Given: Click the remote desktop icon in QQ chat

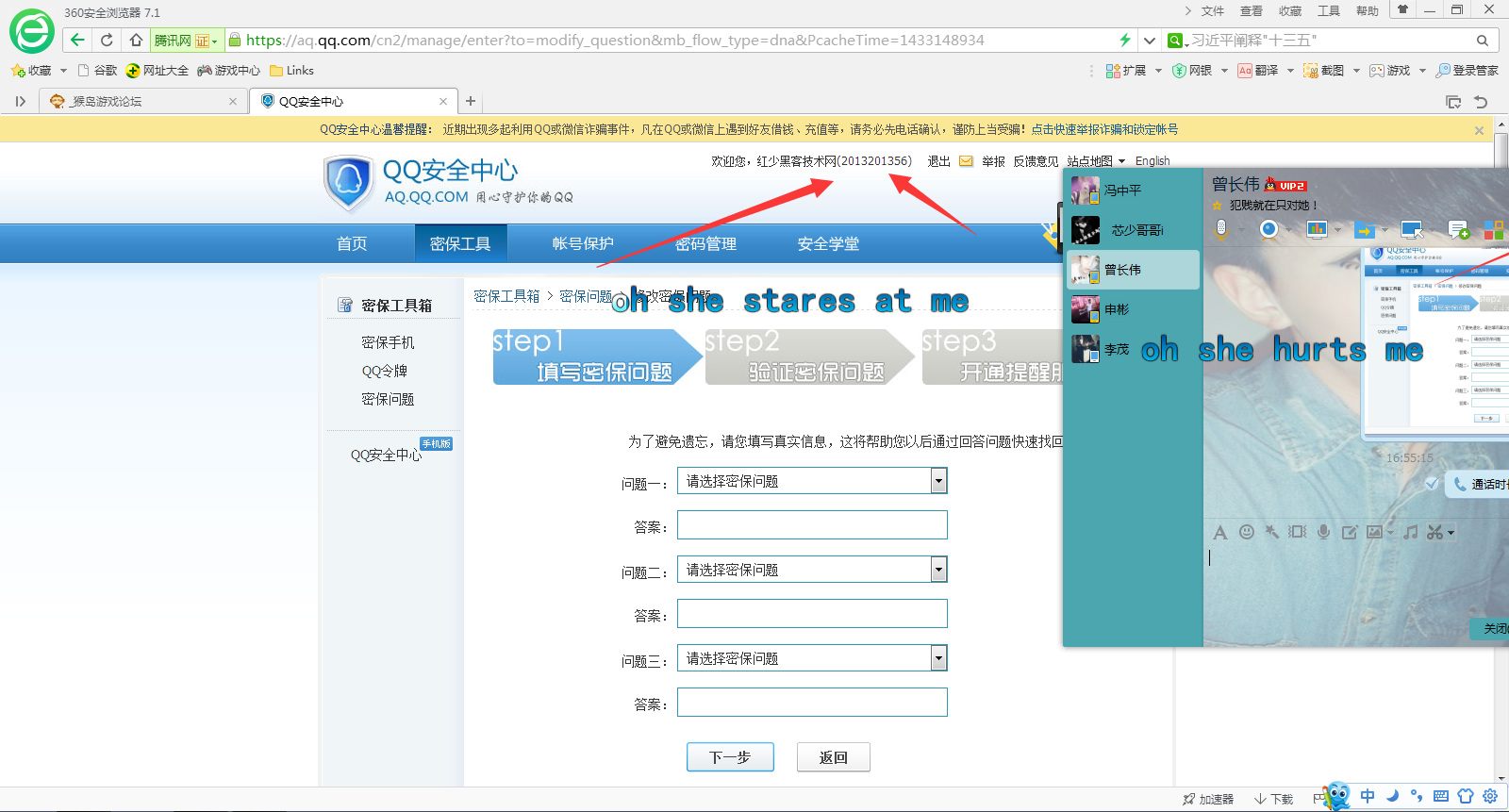Looking at the screenshot, I should (x=1412, y=229).
